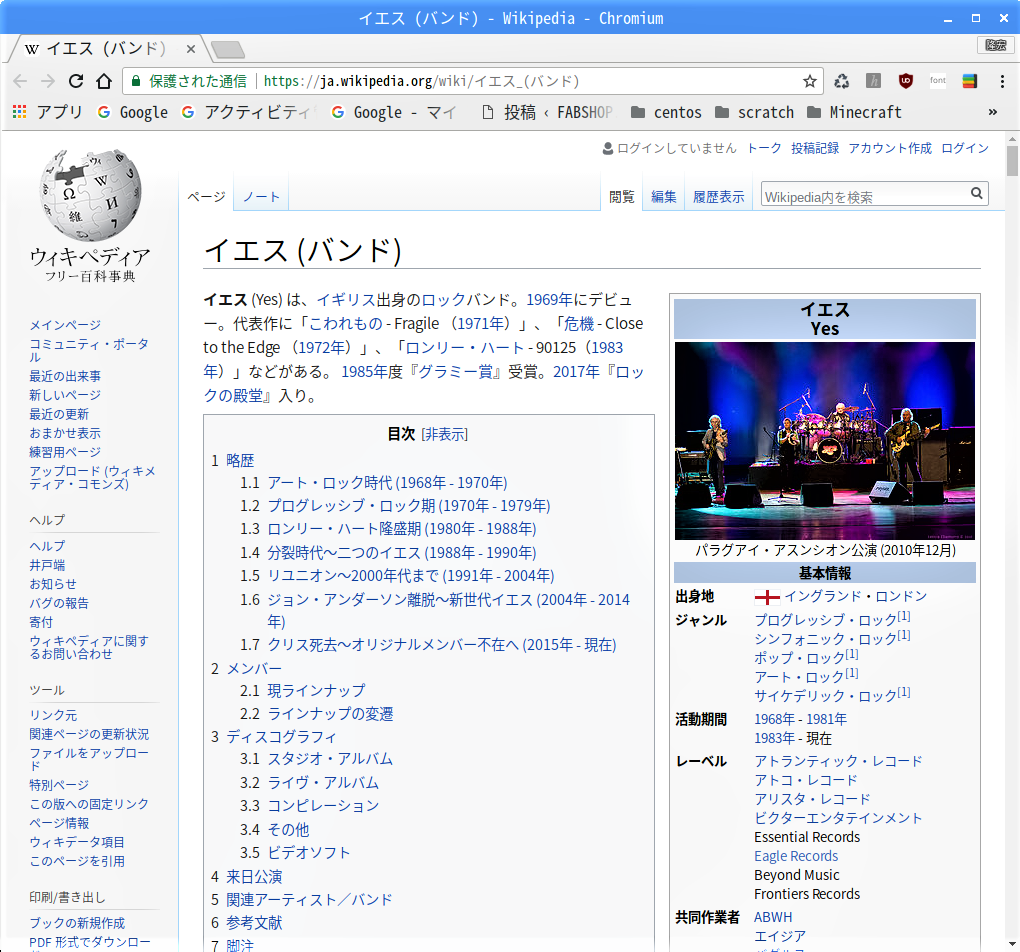Viewport: 1020px width, 952px height.
Task: Click the browser forward arrow
Action: pyautogui.click(x=48, y=81)
